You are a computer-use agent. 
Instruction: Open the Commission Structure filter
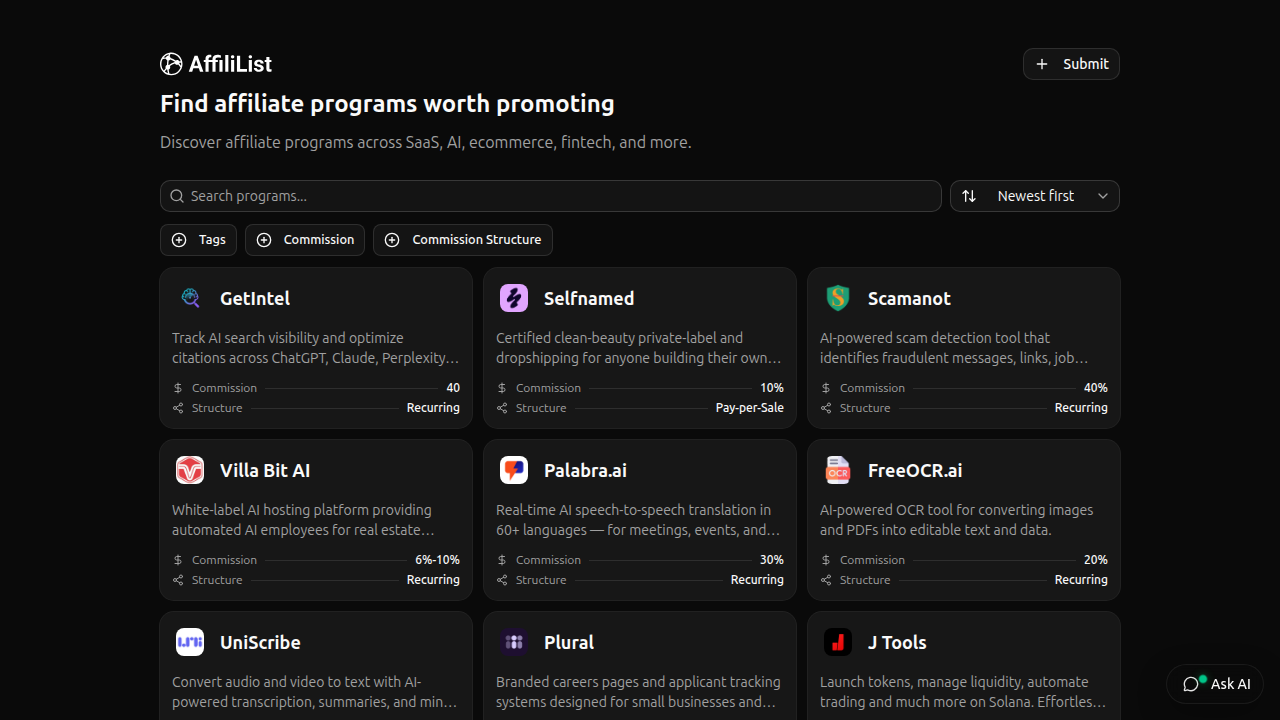click(x=463, y=240)
